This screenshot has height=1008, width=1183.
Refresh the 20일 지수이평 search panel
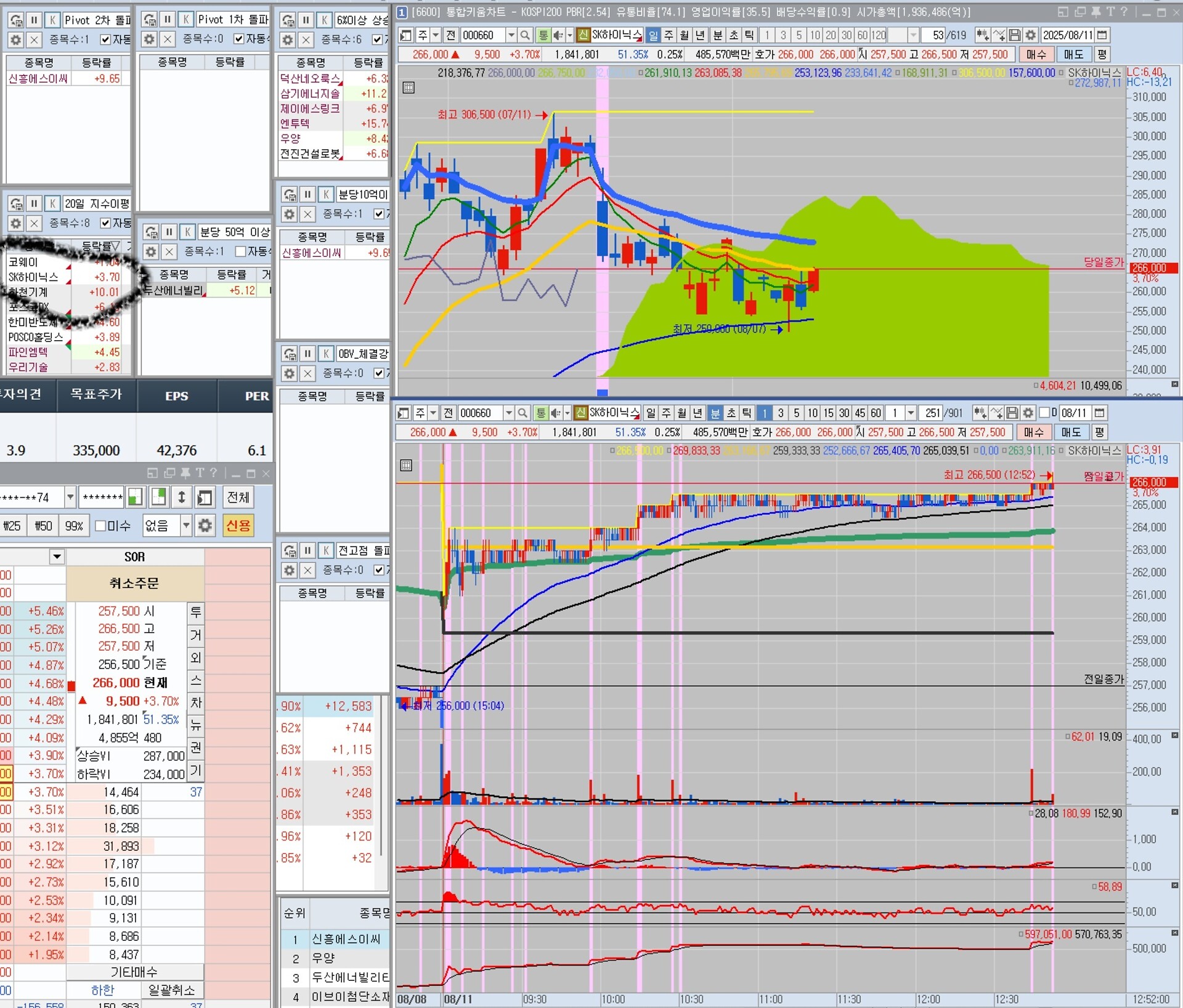[17, 204]
